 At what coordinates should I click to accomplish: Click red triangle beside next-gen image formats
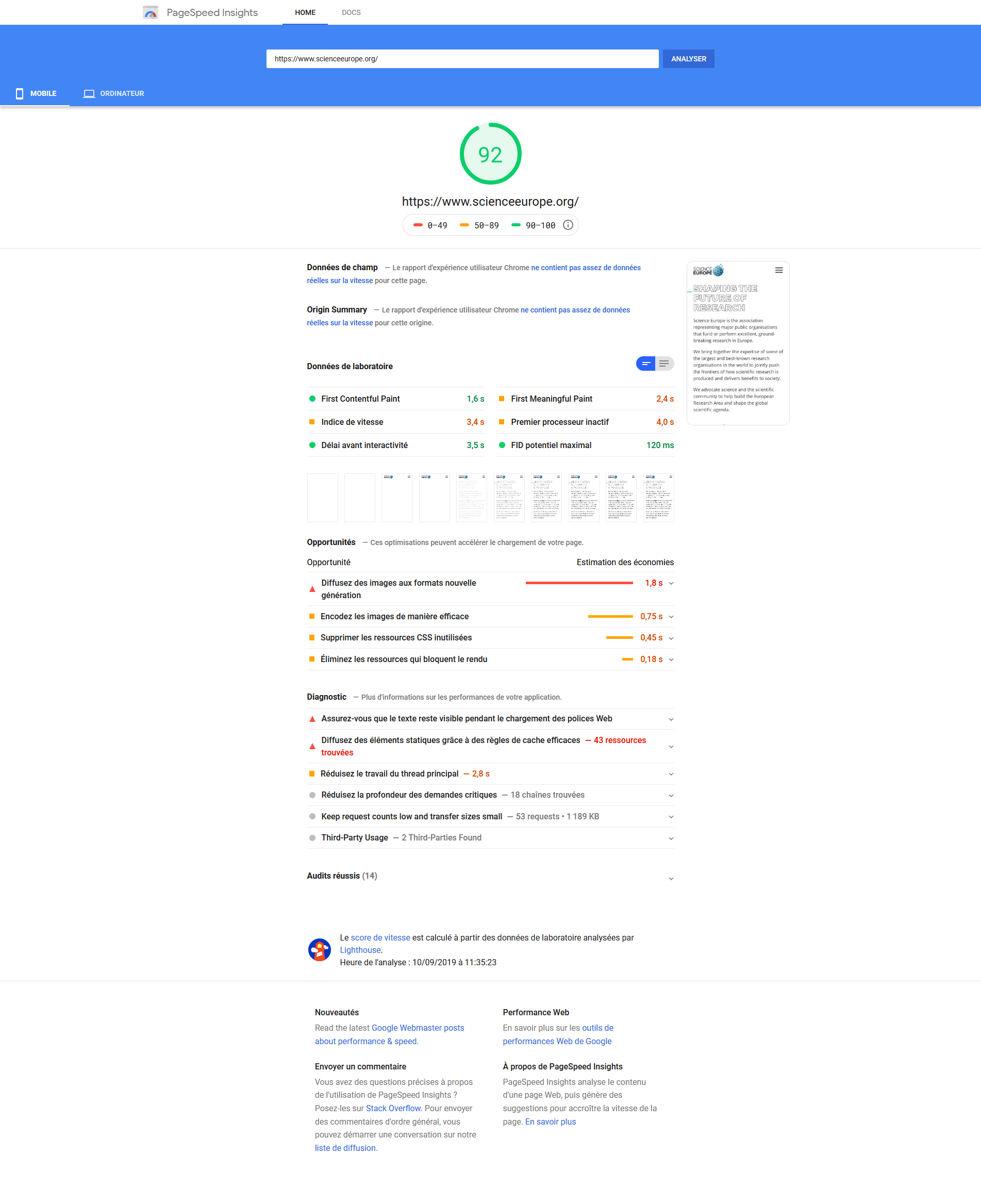(312, 589)
